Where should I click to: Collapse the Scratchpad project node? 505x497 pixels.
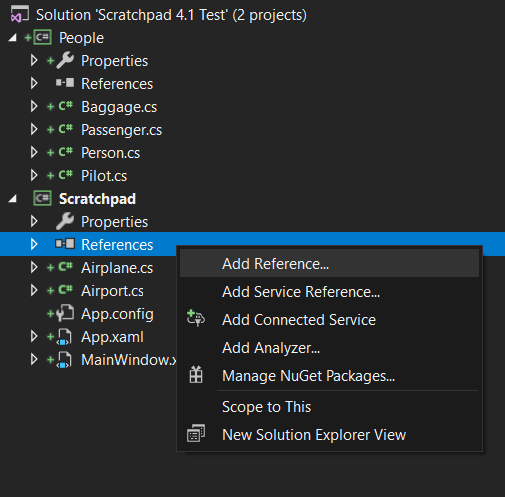(x=13, y=199)
